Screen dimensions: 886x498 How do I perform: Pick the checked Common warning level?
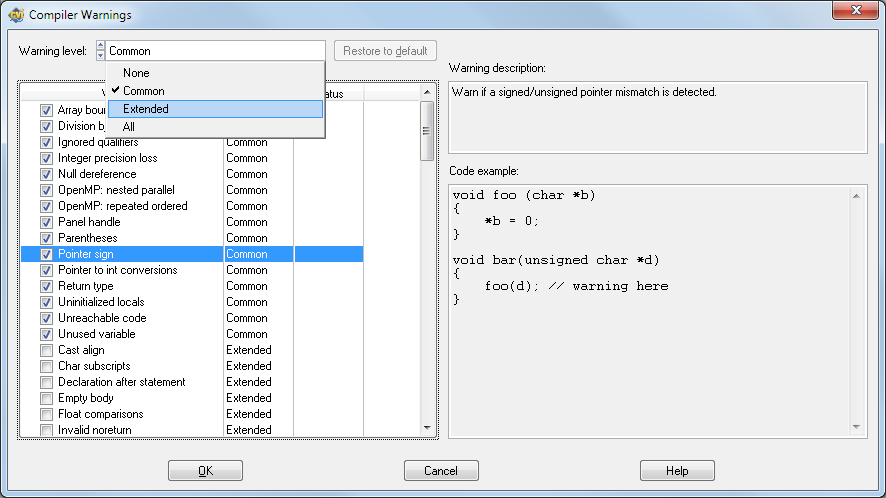point(143,91)
